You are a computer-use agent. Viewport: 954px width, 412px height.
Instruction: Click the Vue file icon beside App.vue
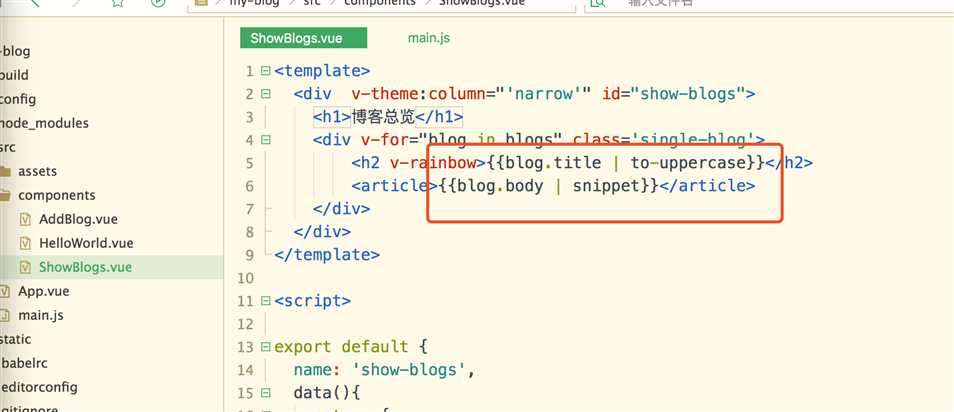[5, 291]
